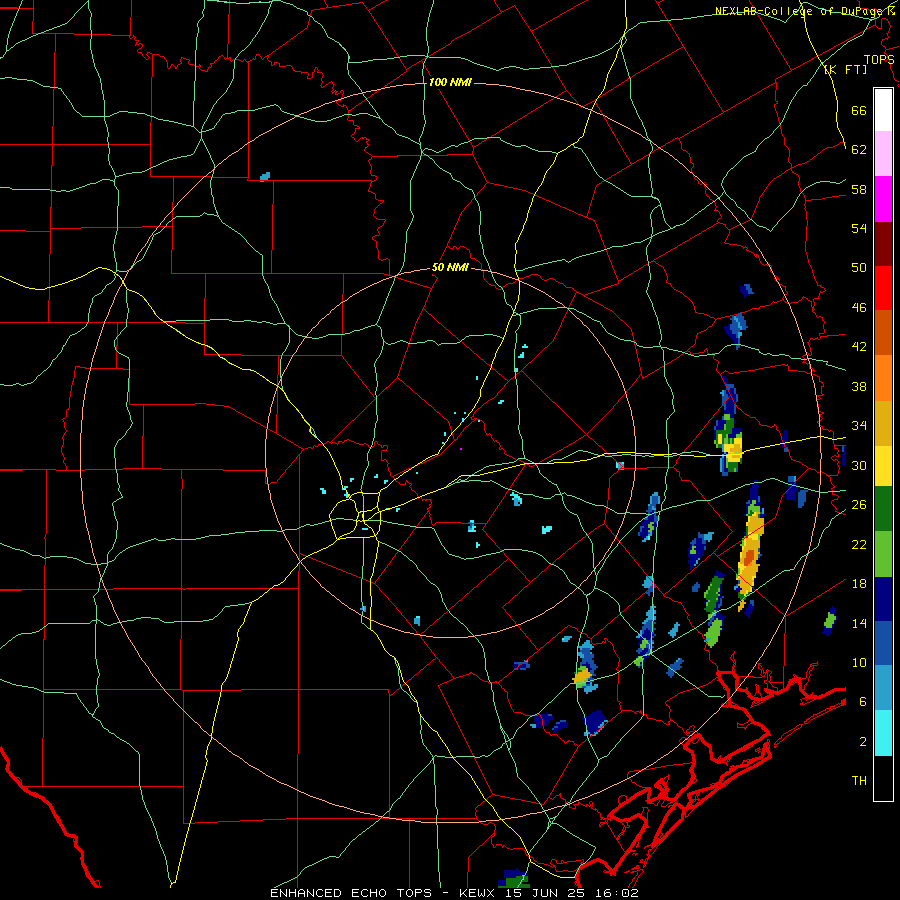Pick the light blue legend swatch
The width and height of the screenshot is (900, 900).
click(x=883, y=688)
